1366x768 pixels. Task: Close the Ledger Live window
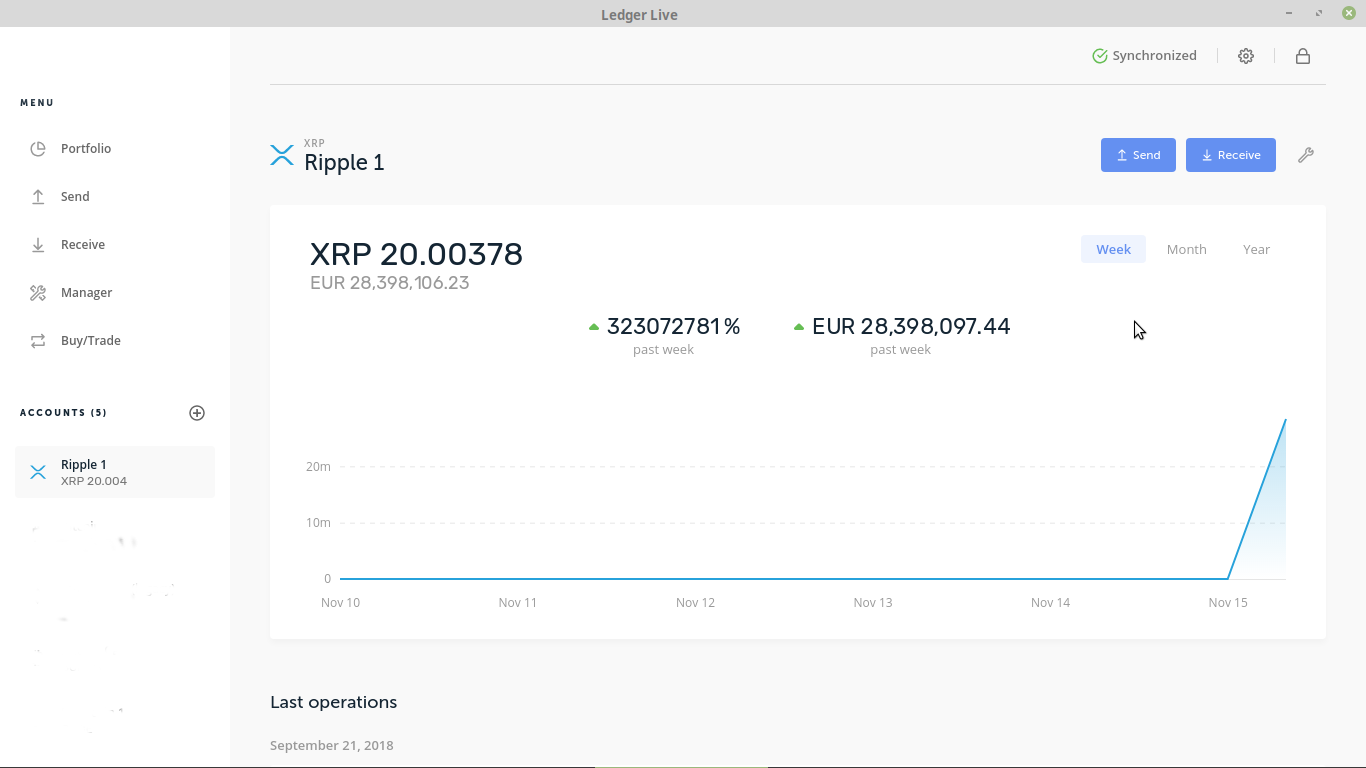coord(1349,13)
